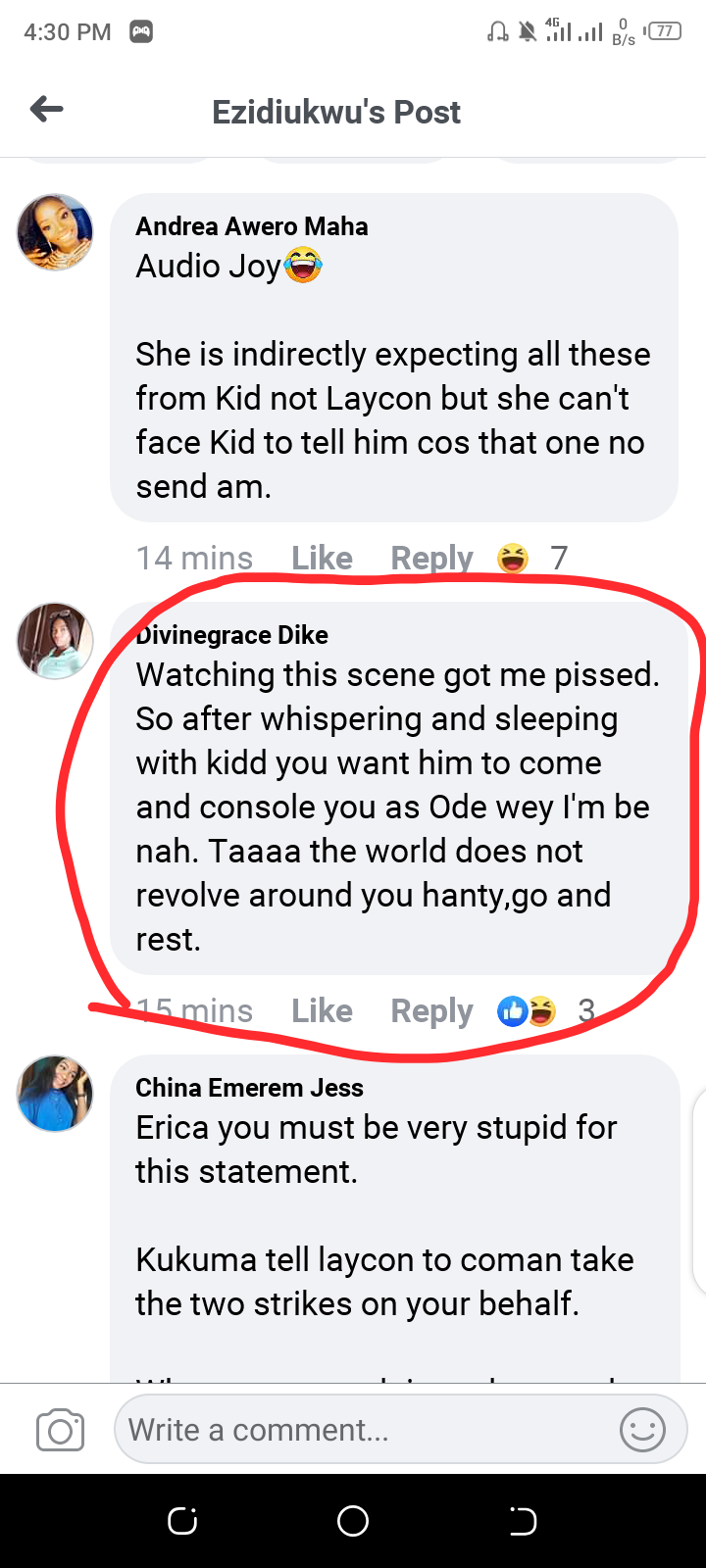
Task: Reply to Andrea Awero Maha's comment
Action: pos(431,559)
